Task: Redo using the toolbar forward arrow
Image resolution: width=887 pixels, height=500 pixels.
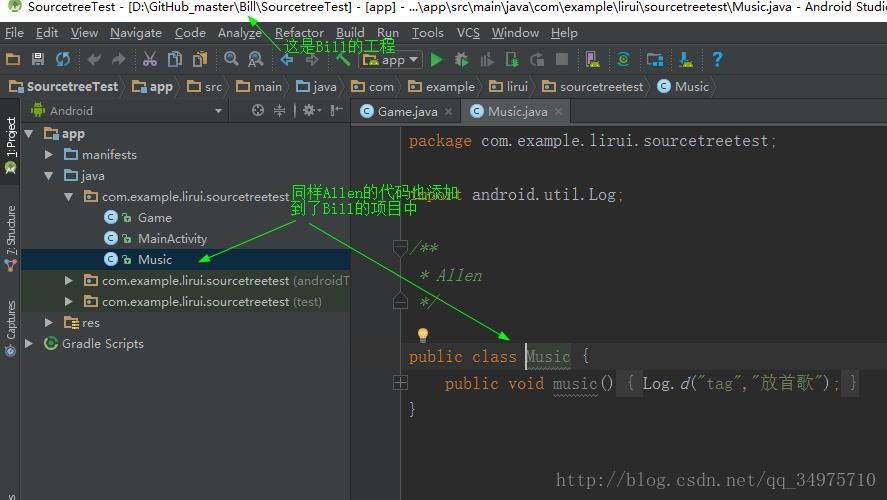Action: coord(119,59)
